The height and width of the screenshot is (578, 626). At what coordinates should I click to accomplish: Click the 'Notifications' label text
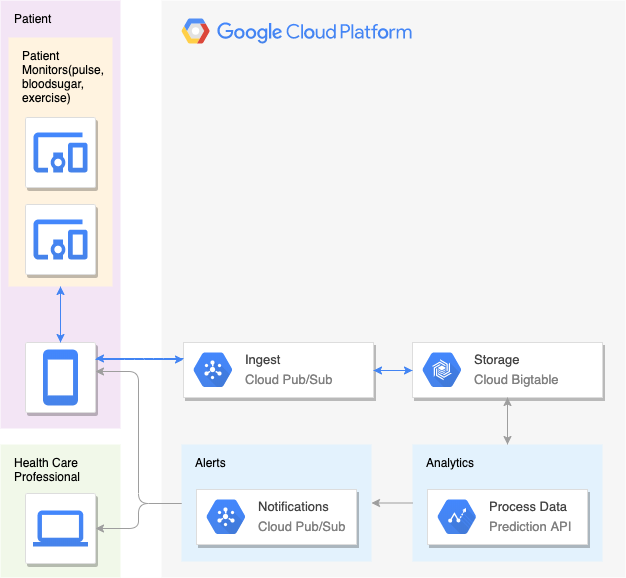tap(293, 507)
